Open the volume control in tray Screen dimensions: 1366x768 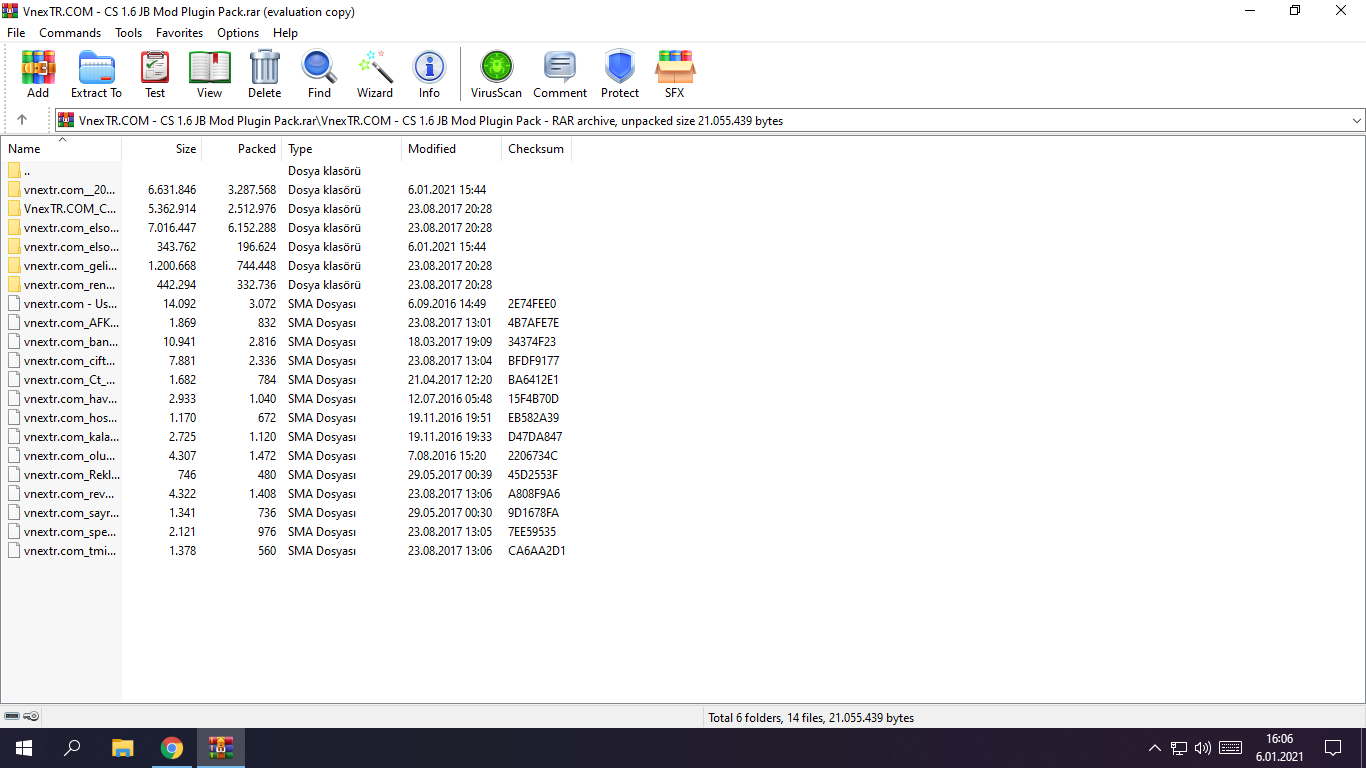[x=1202, y=748]
